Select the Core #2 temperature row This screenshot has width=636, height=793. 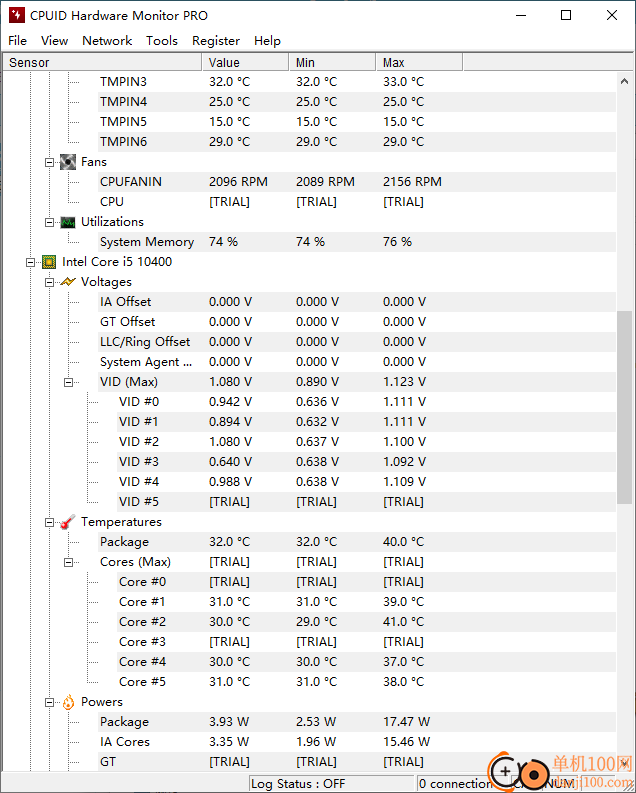pos(367,622)
